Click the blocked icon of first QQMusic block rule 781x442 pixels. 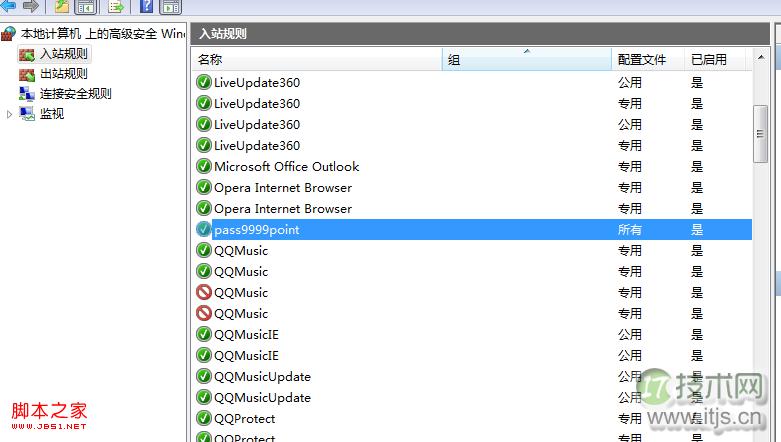(204, 293)
